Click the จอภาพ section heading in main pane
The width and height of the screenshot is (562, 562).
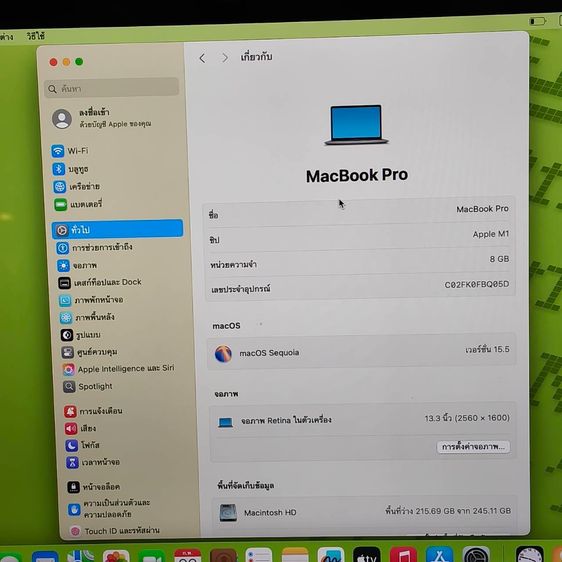[227, 394]
